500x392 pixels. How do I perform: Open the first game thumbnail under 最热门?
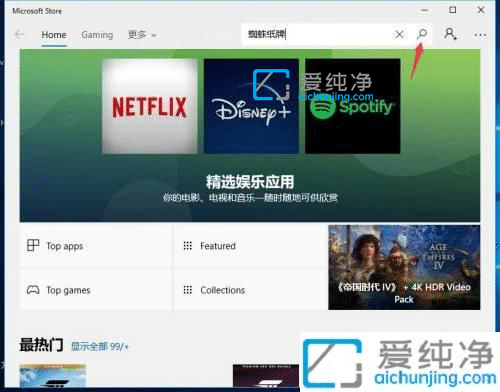[53, 376]
